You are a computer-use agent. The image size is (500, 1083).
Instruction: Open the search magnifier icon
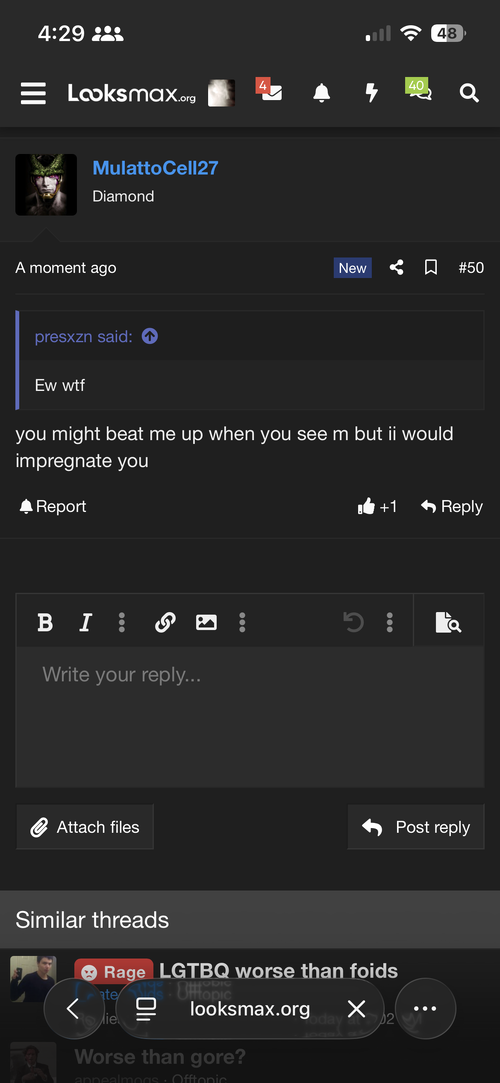coord(469,93)
